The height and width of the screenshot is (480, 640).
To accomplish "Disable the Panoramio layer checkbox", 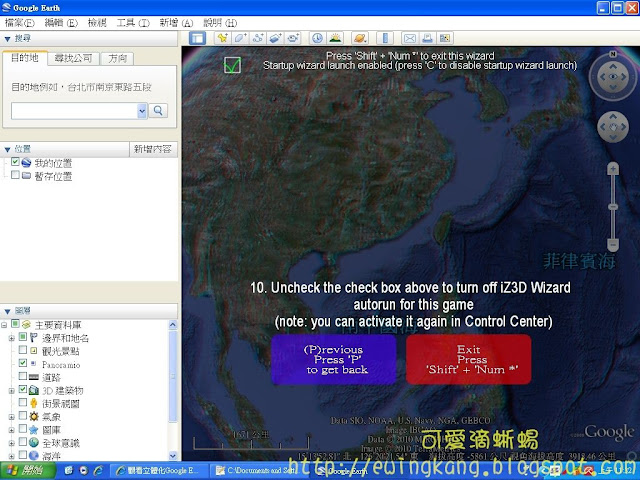I will 23,363.
